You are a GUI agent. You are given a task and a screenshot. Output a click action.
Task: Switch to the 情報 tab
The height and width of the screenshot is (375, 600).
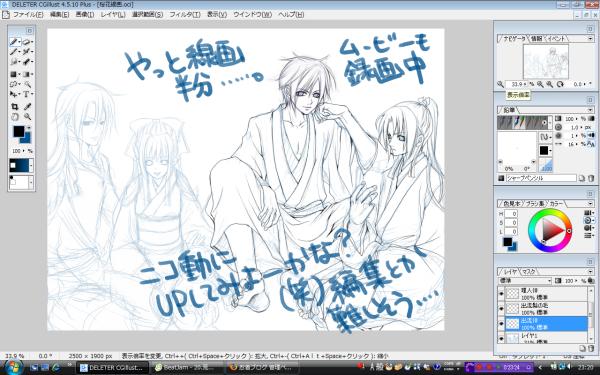click(537, 38)
